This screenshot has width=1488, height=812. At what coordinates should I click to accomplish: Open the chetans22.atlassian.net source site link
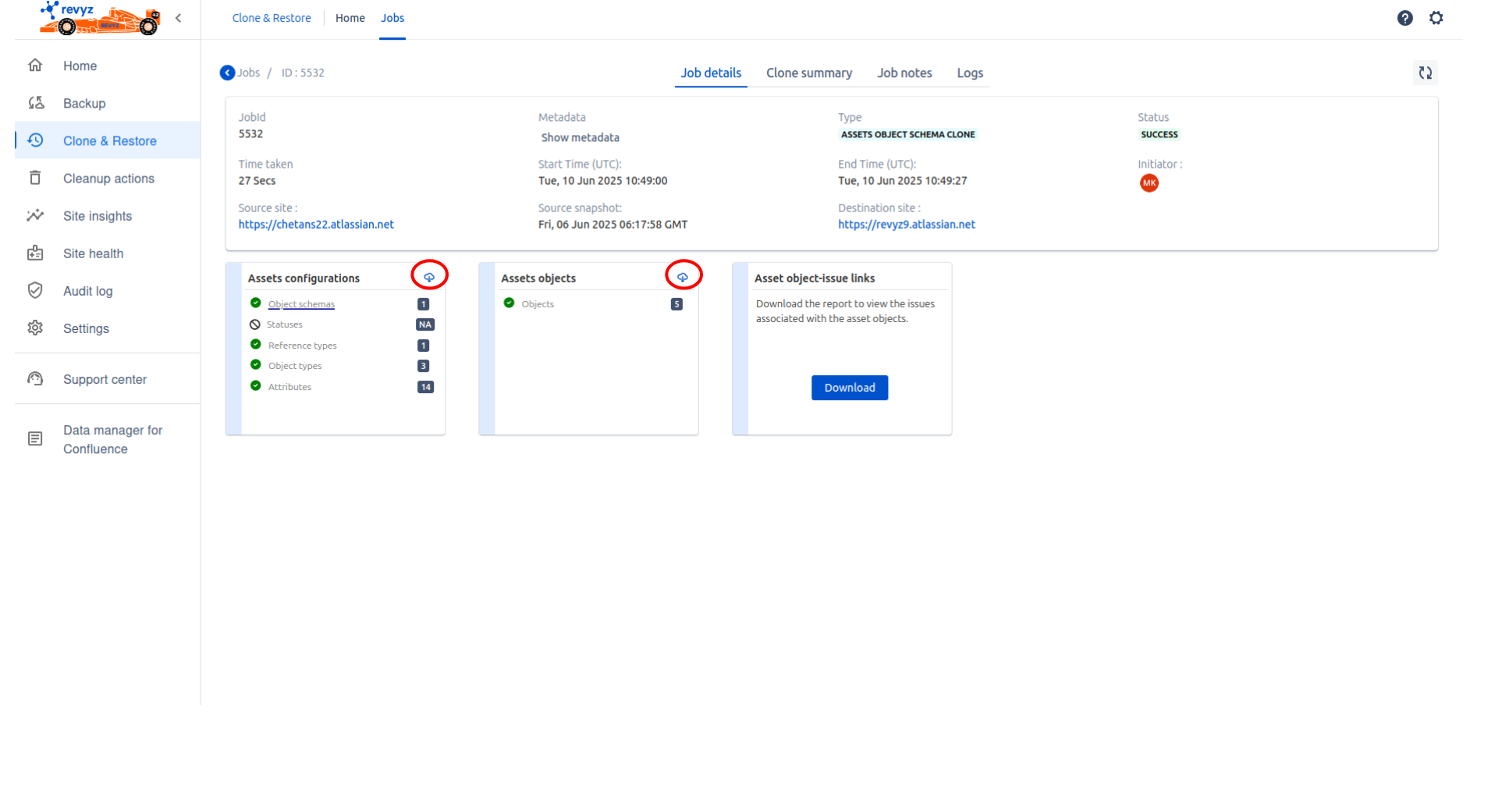[x=316, y=225]
